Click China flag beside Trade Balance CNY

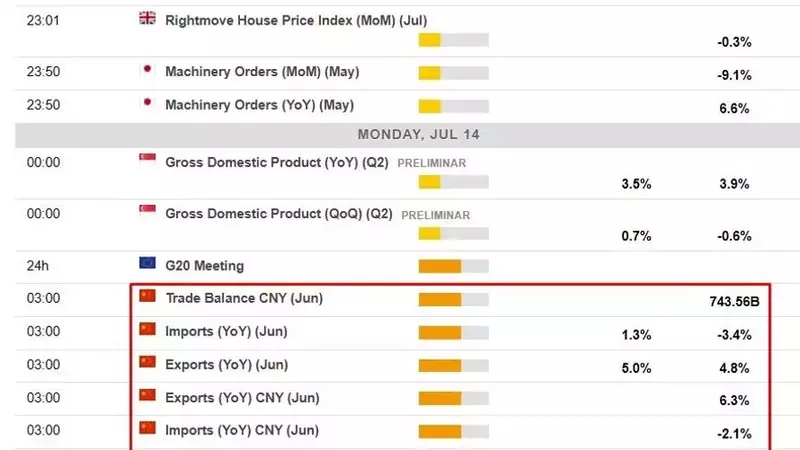tap(147, 295)
